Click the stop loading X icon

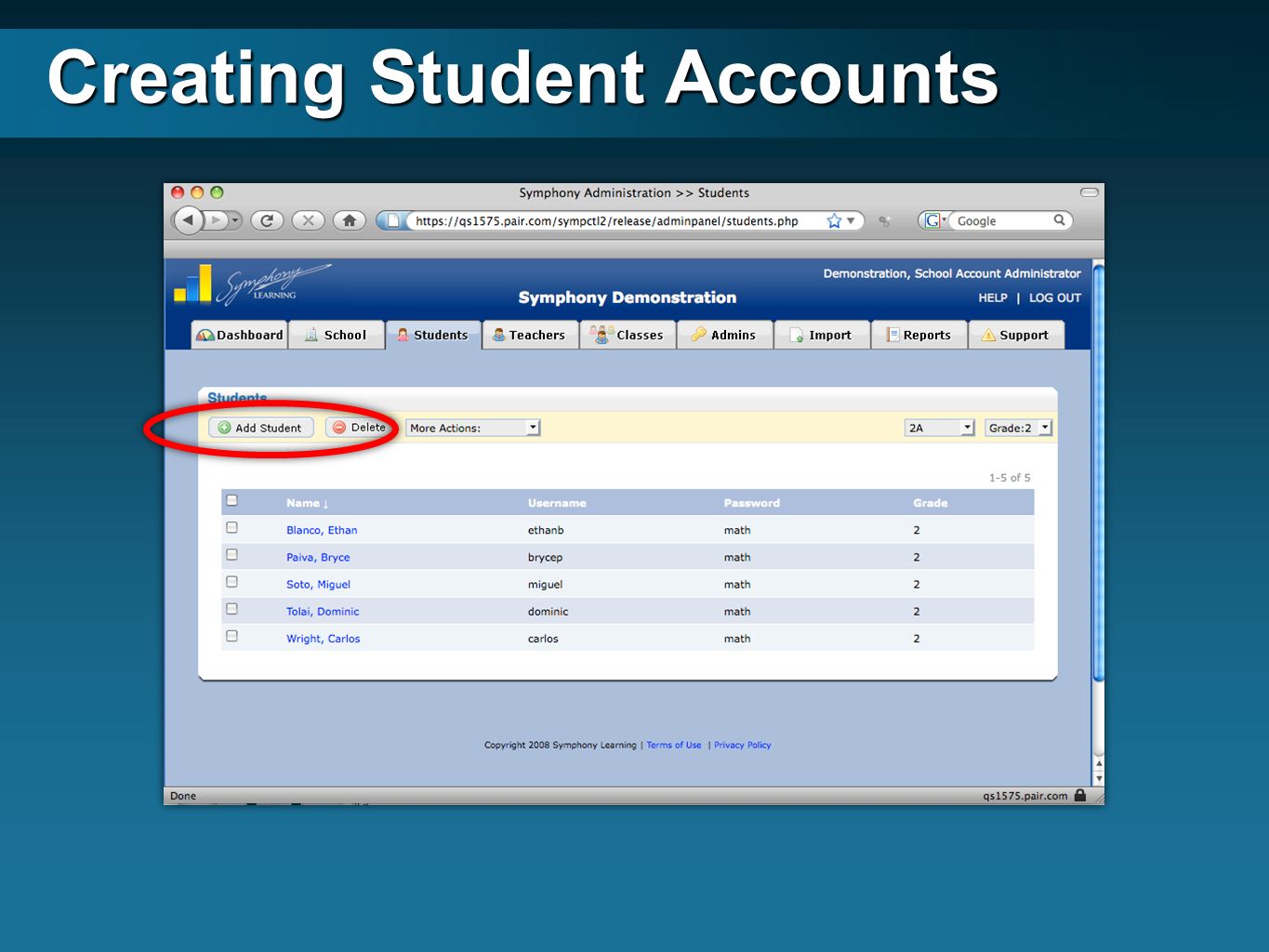pos(308,220)
